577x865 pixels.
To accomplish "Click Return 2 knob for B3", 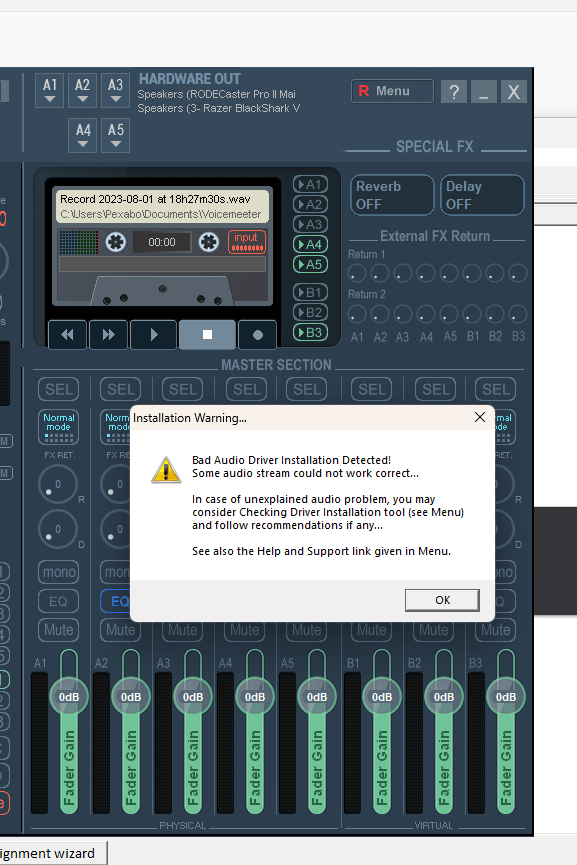I will pyautogui.click(x=518, y=314).
